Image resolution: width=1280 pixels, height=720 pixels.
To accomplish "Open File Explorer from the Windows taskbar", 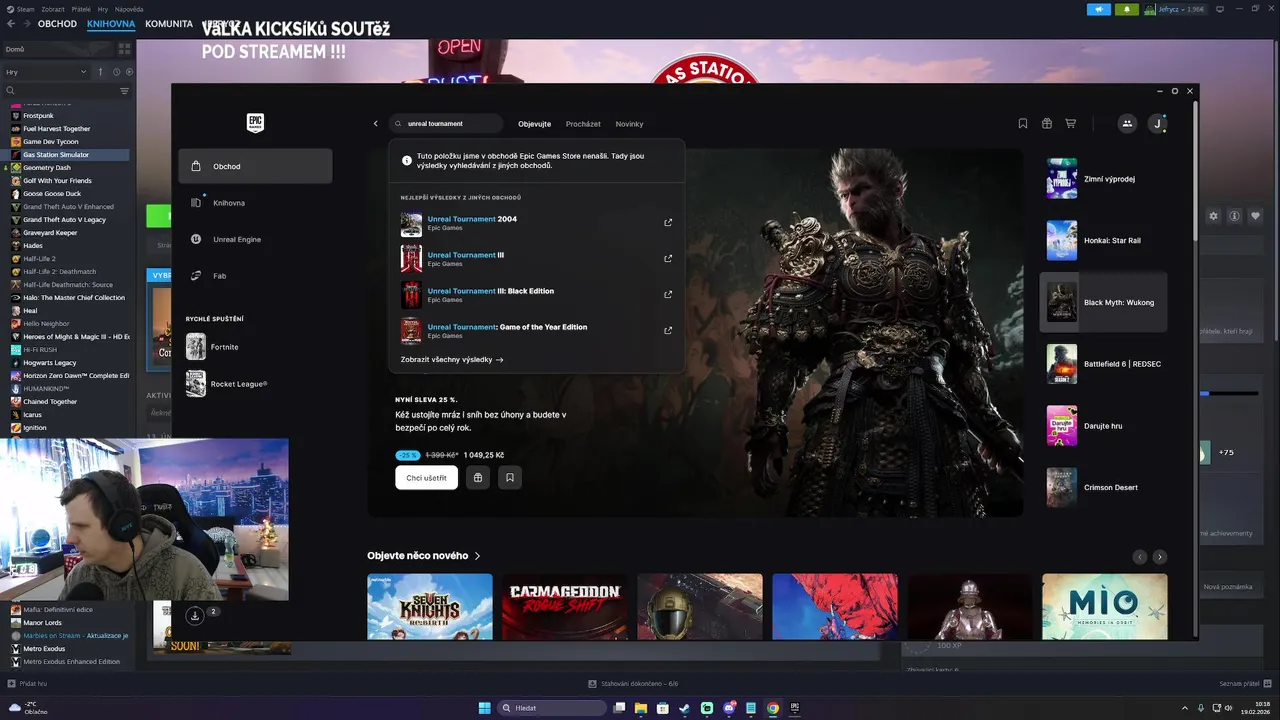I will click(641, 708).
